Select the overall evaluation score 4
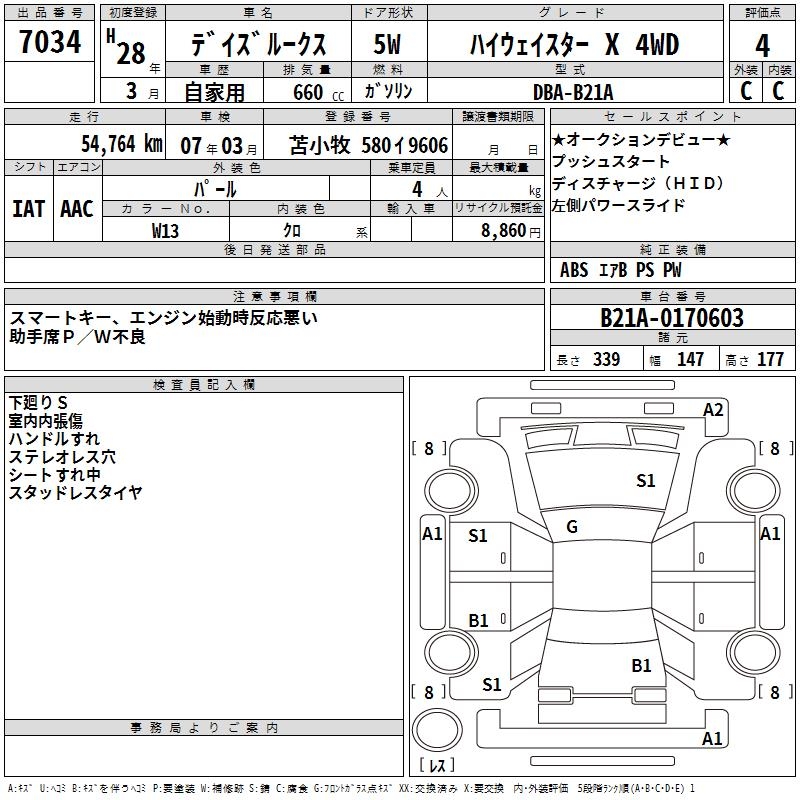The width and height of the screenshot is (800, 800). 762,45
